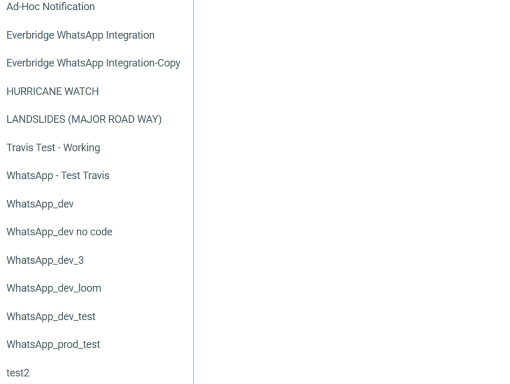Screen dimensions: 510x384
Task: Select LANDSLIDES (MAJOR ROAD WAY) entry
Action: 84,119
